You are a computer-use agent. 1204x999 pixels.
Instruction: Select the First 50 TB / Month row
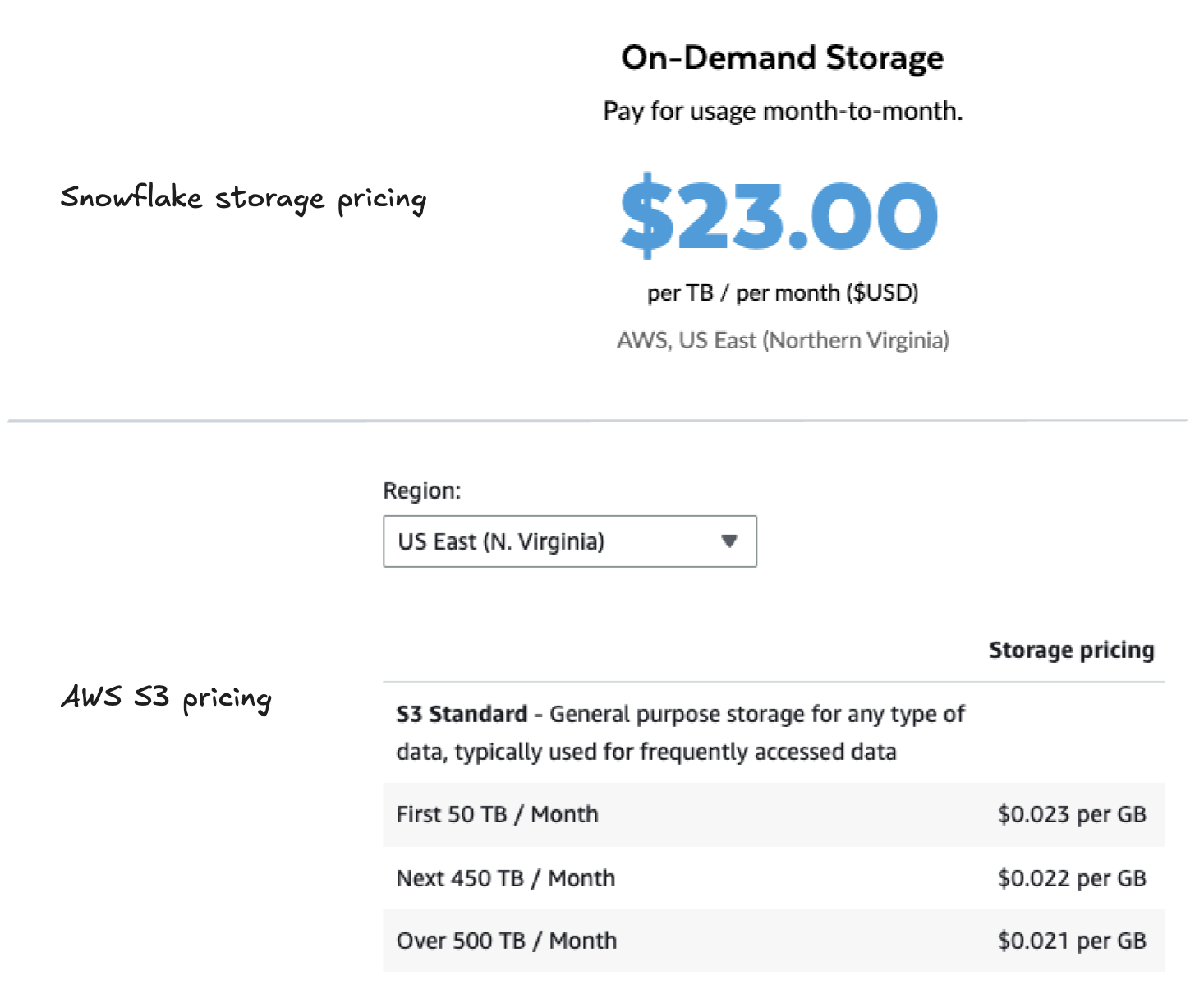tap(774, 814)
